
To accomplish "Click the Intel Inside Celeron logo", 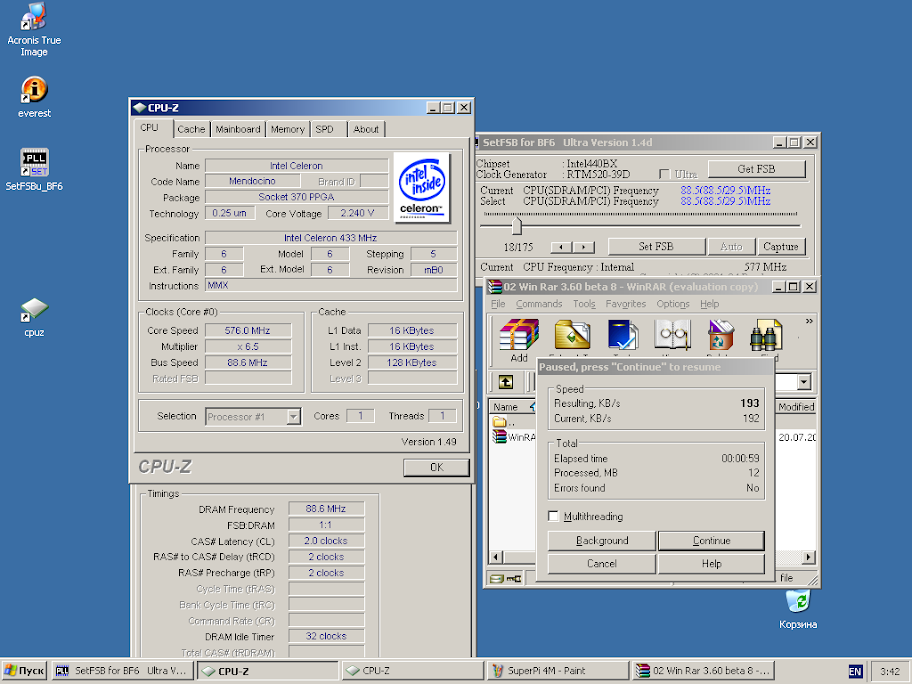I will (422, 187).
